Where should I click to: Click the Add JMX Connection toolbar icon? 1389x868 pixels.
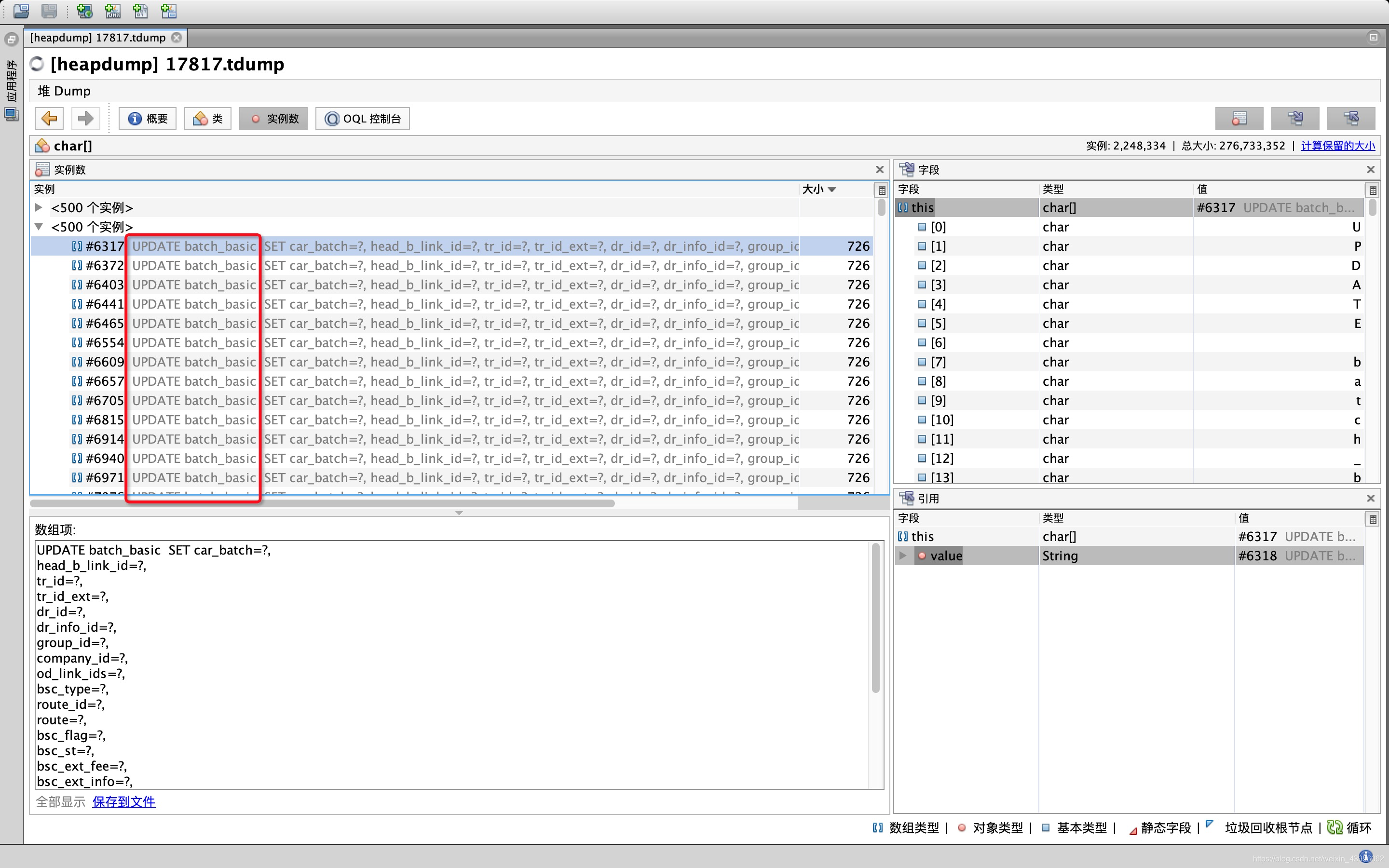tap(113, 11)
